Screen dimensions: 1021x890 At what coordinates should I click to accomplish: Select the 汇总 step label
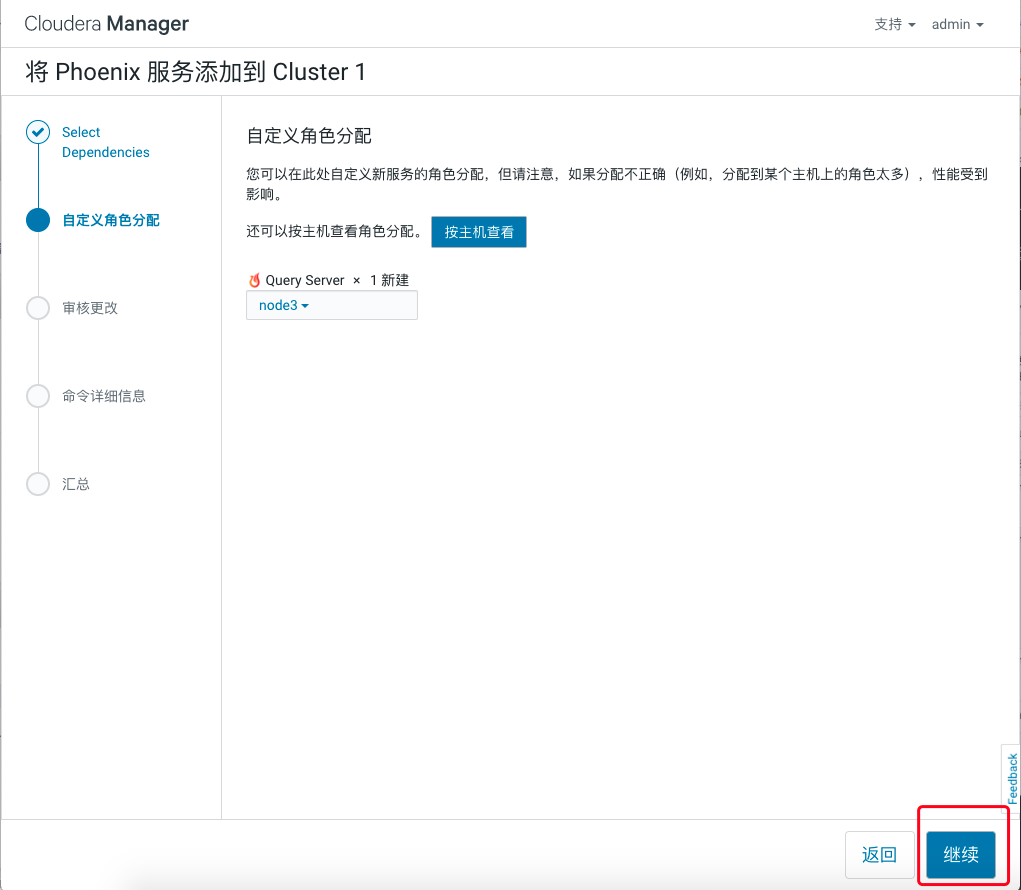point(76,484)
